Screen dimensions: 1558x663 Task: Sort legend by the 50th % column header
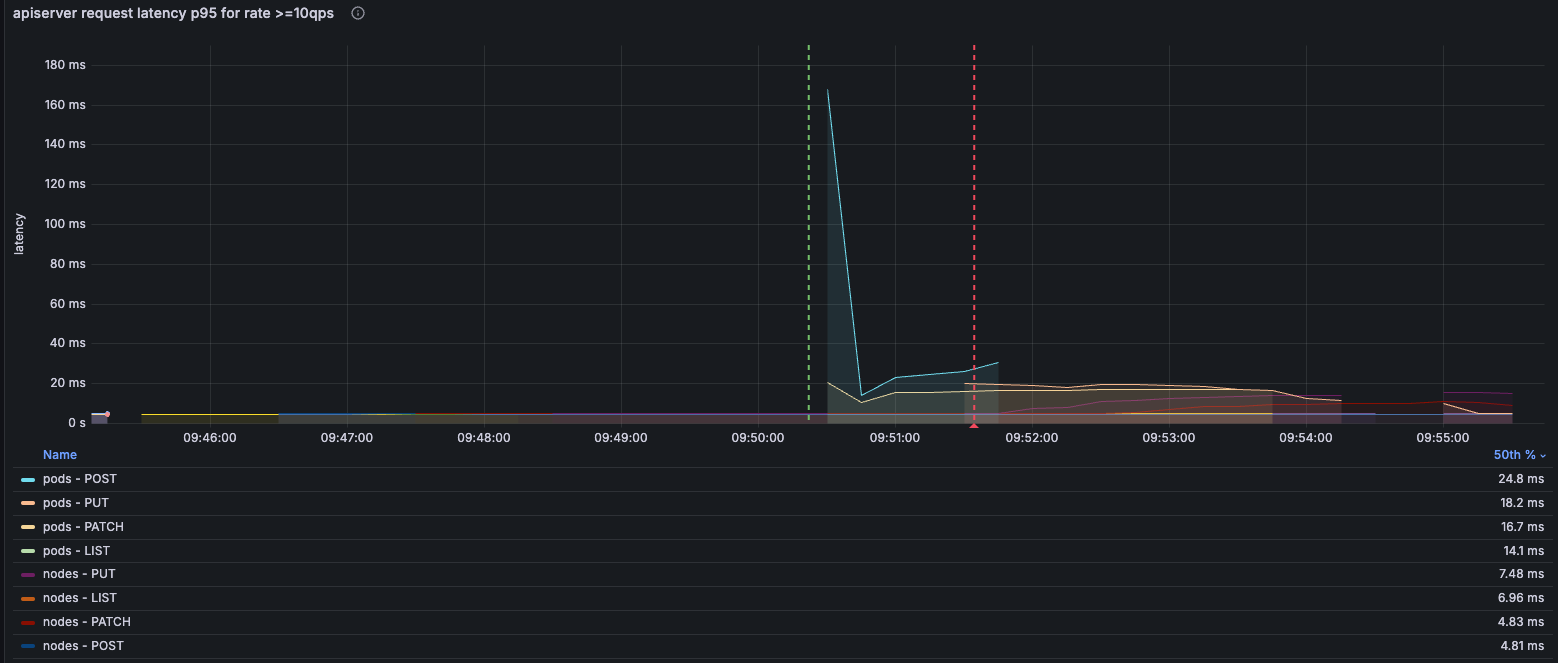pyautogui.click(x=1513, y=455)
